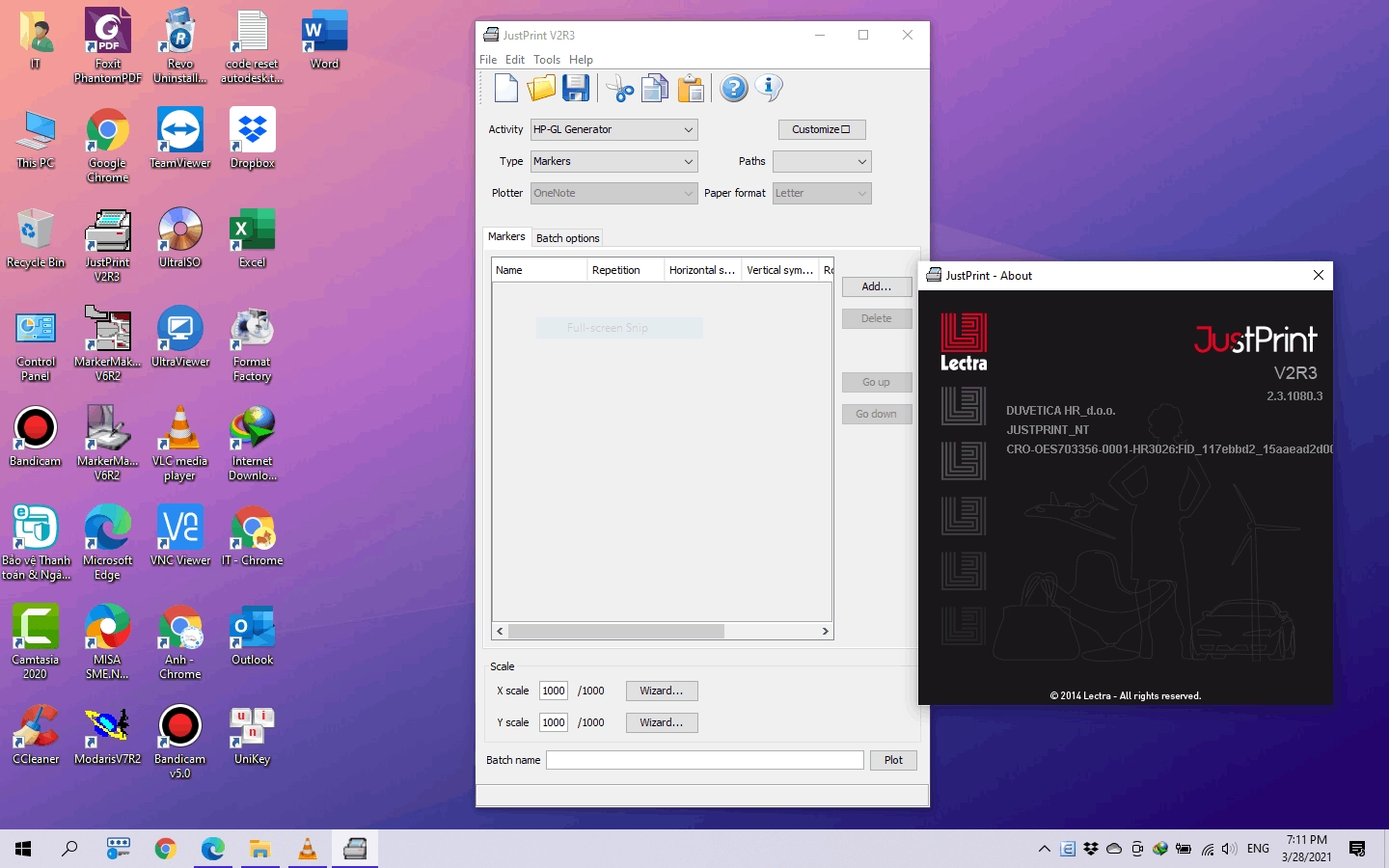
Task: Click the Help question mark icon
Action: point(734,89)
